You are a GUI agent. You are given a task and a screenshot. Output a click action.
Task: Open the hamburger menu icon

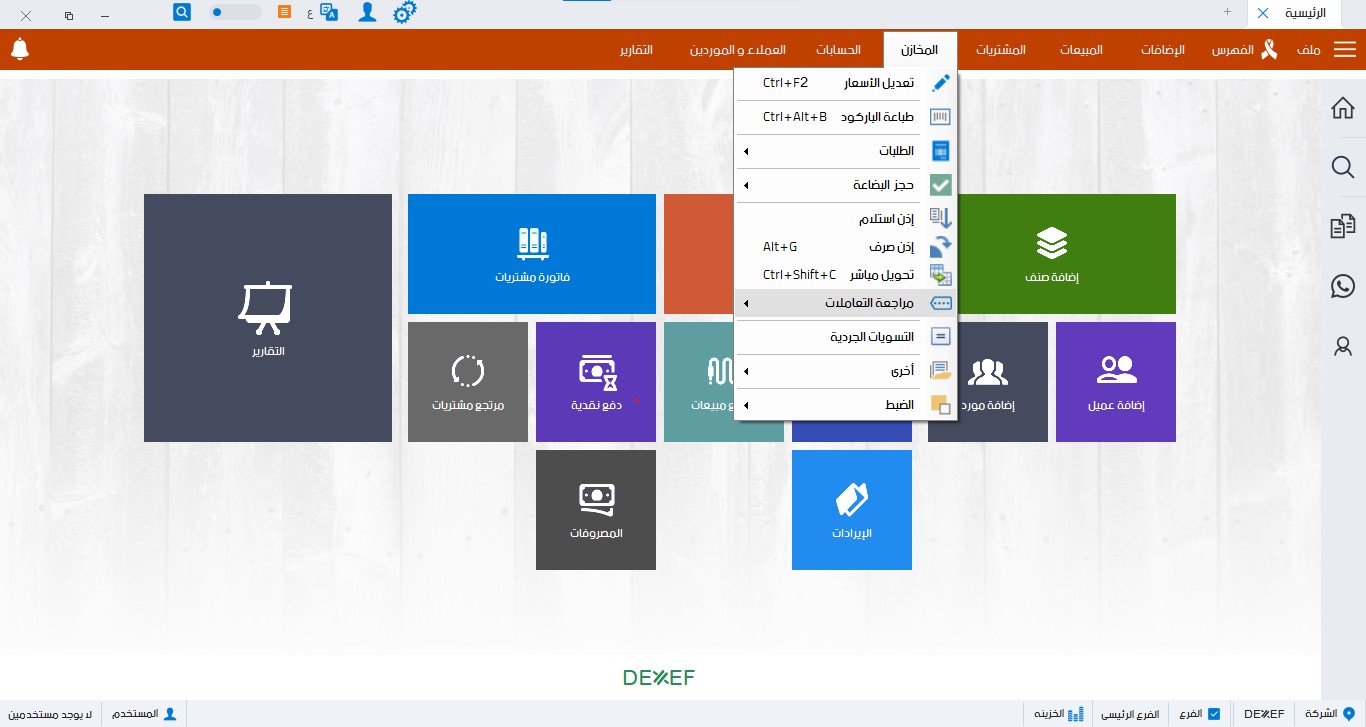(x=1345, y=50)
